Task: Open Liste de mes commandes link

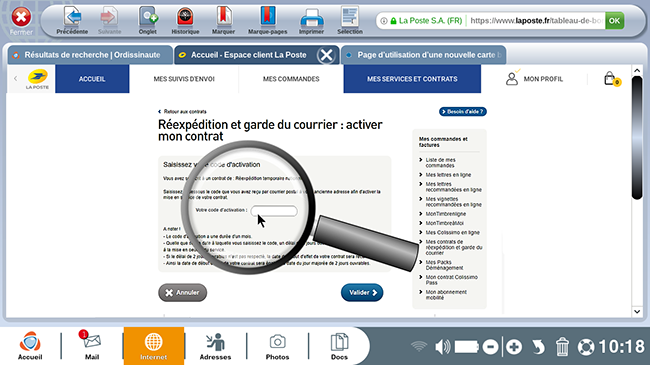Action: coord(440,163)
